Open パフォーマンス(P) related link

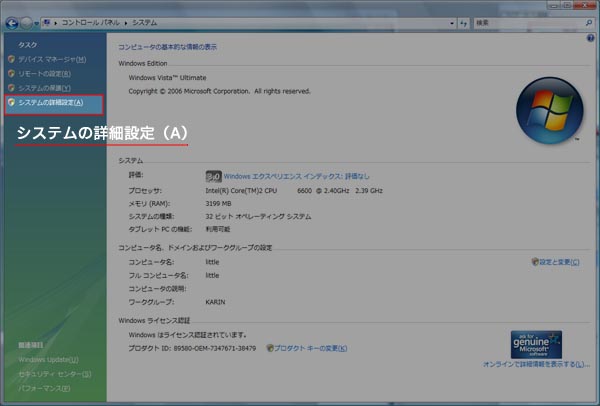click(44, 388)
